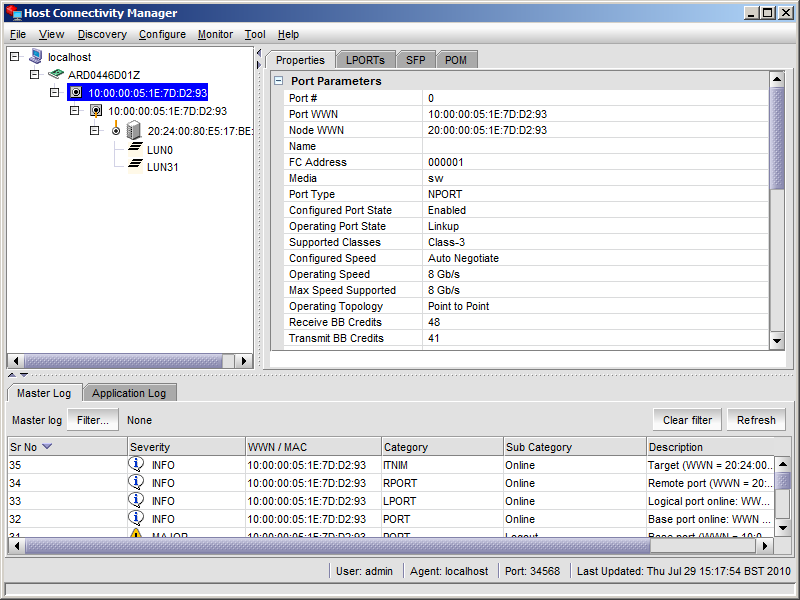Select the LUN31 disk icon
This screenshot has width=800, height=600.
point(135,165)
